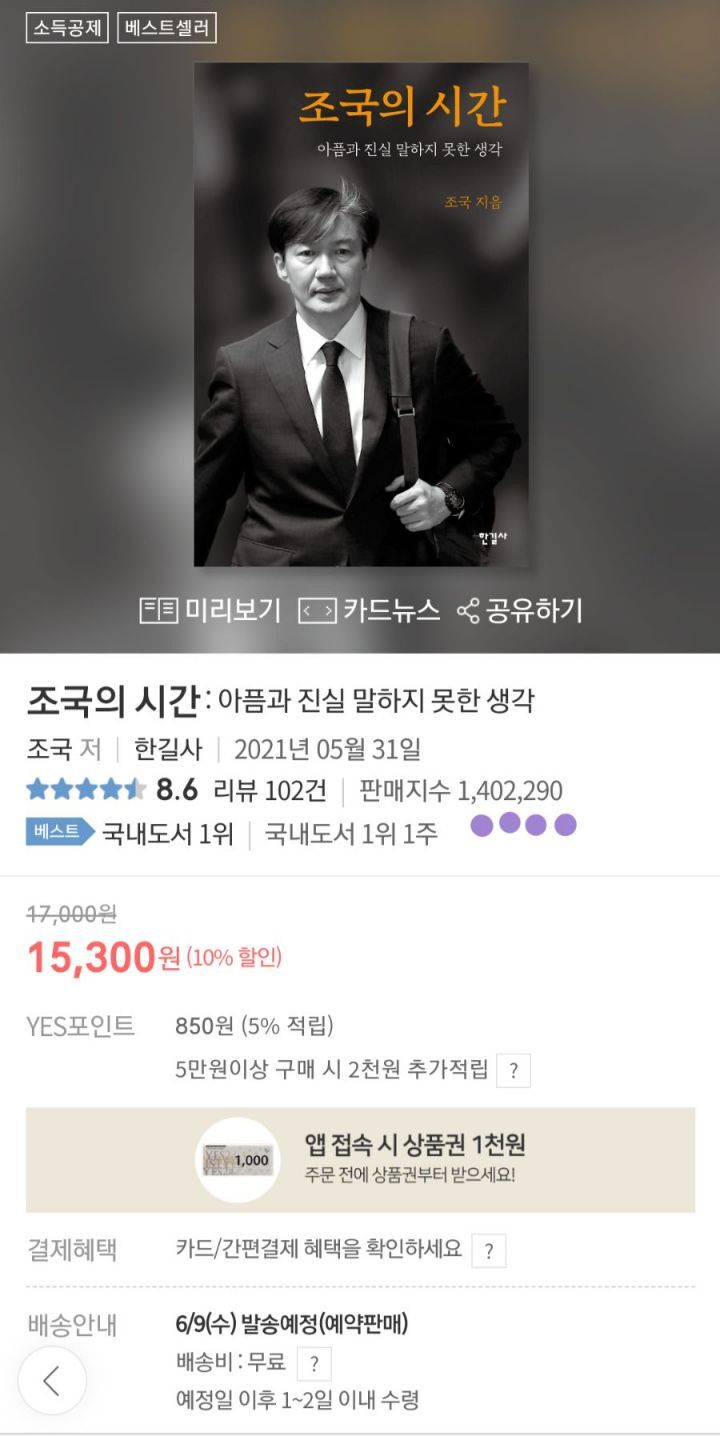Viewport: 720px width, 1436px height.
Task: Tap the 공유하기 share icon
Action: 519,610
